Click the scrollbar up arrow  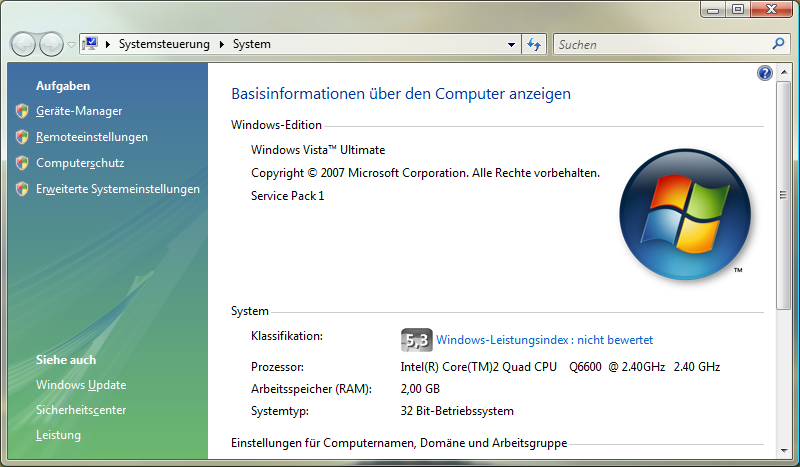(x=784, y=73)
